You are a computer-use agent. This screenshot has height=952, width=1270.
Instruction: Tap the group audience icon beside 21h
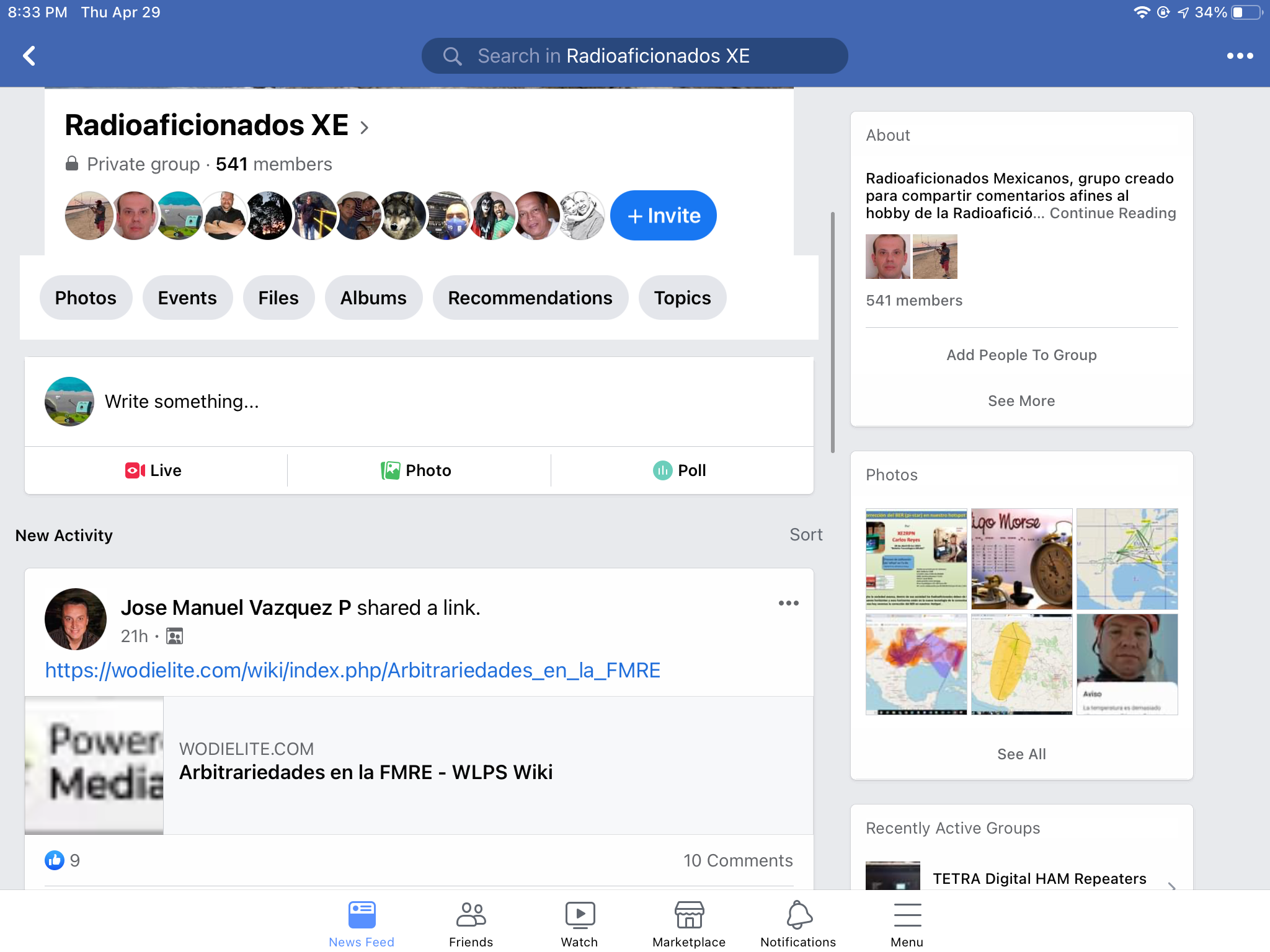coord(175,637)
